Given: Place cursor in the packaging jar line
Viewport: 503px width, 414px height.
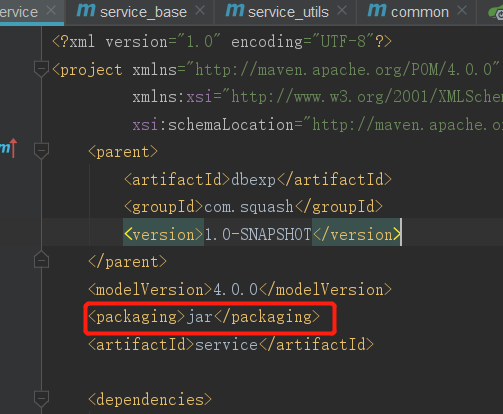Looking at the screenshot, I should pos(204,317).
